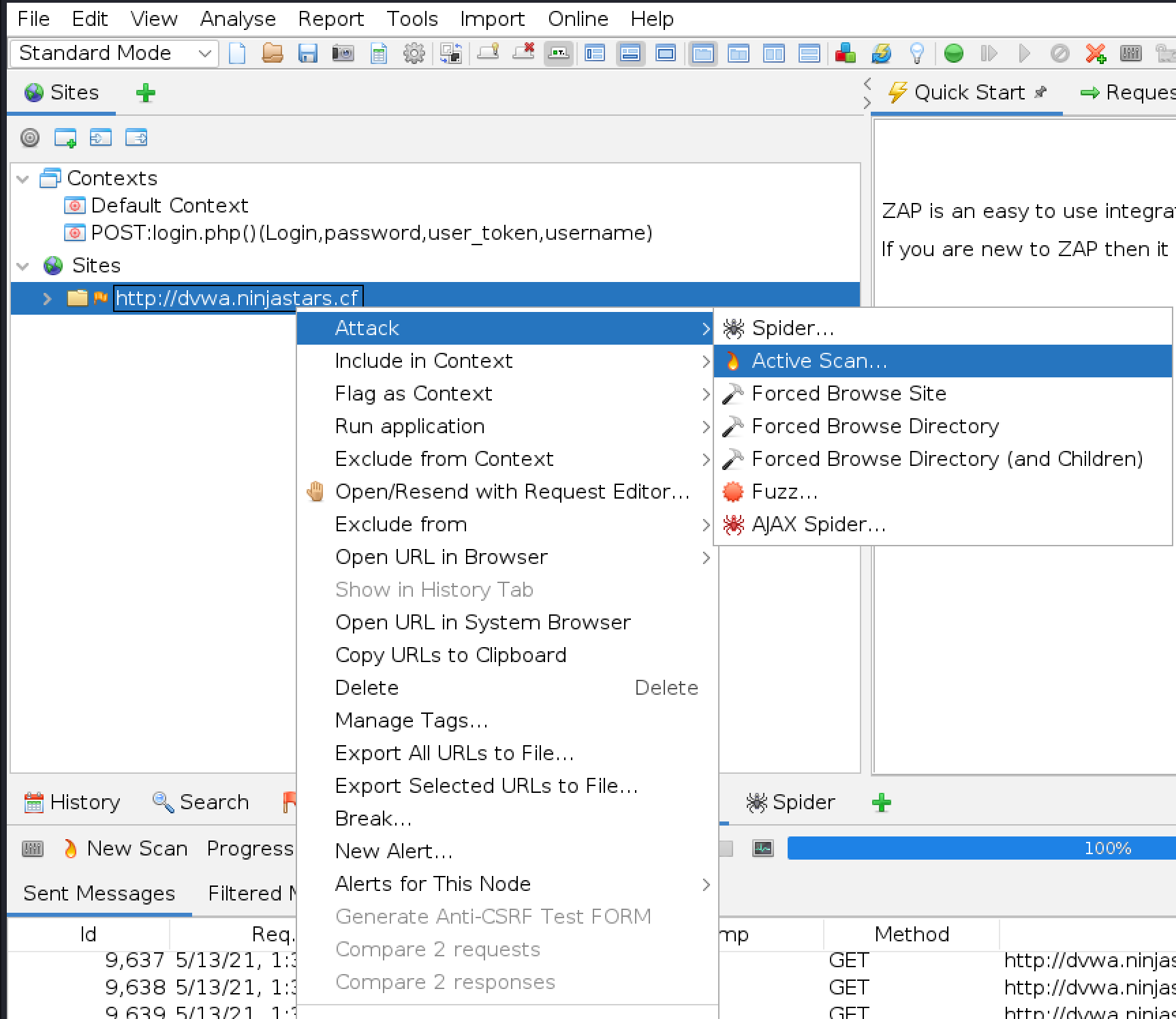This screenshot has width=1176, height=1019.
Task: Click the 100% scan progress bar
Action: (x=981, y=848)
